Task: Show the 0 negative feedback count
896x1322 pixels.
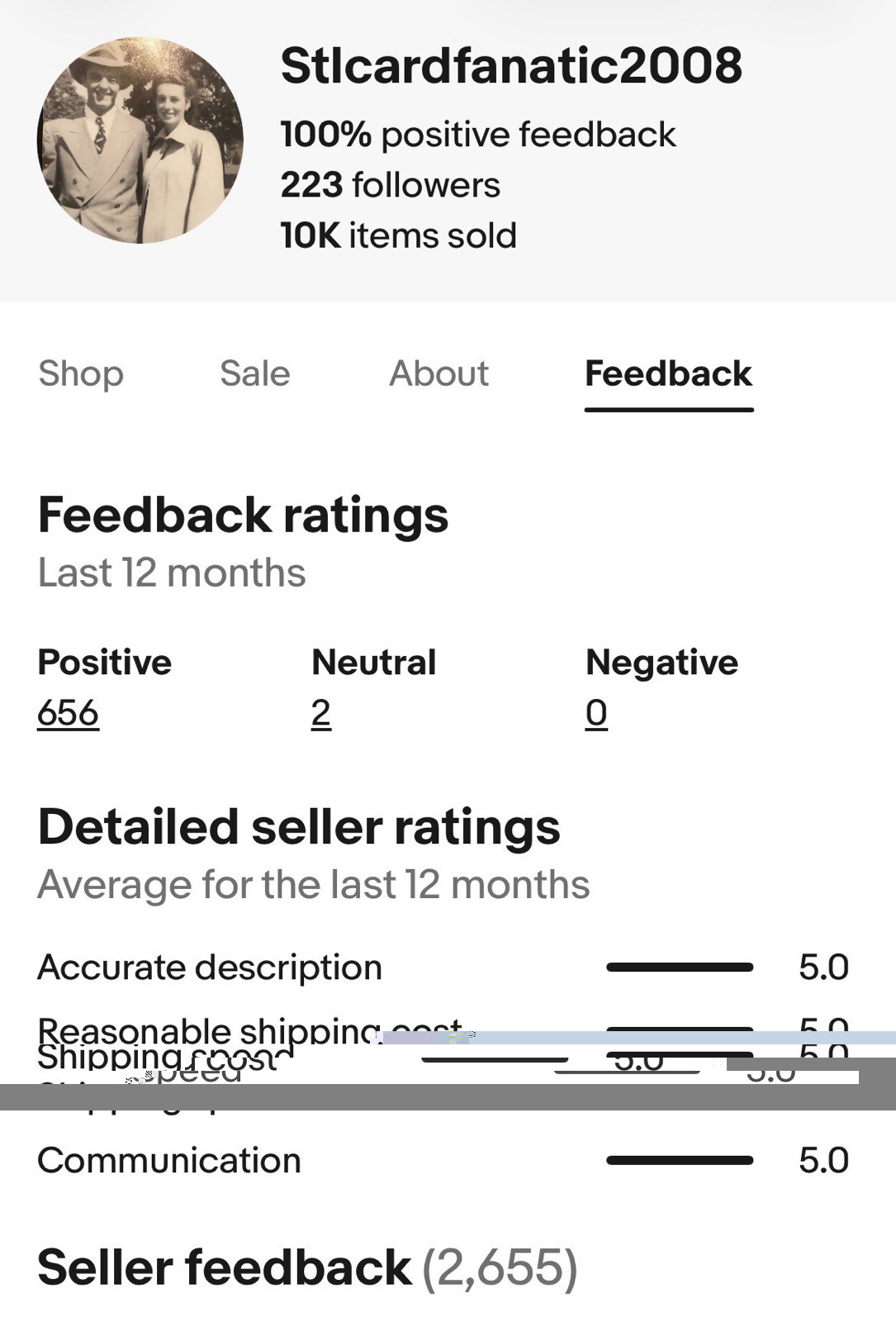Action: pos(596,713)
